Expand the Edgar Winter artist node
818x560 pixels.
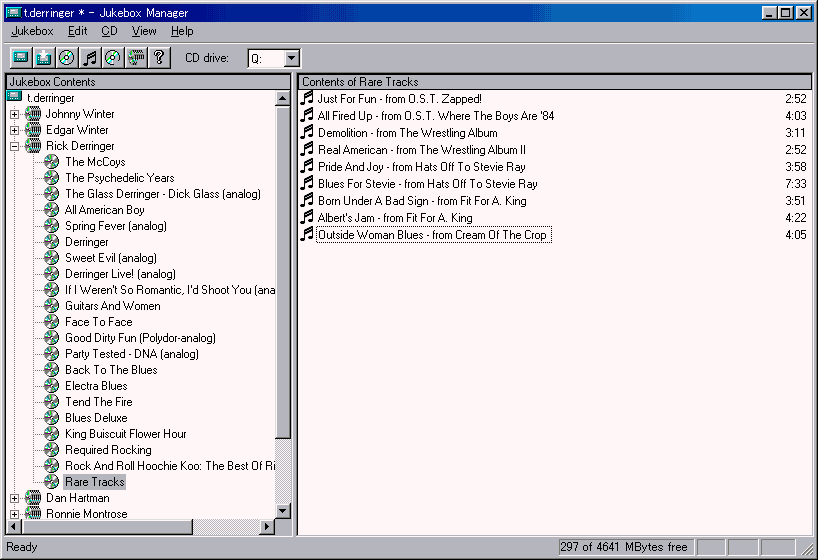tap(14, 130)
